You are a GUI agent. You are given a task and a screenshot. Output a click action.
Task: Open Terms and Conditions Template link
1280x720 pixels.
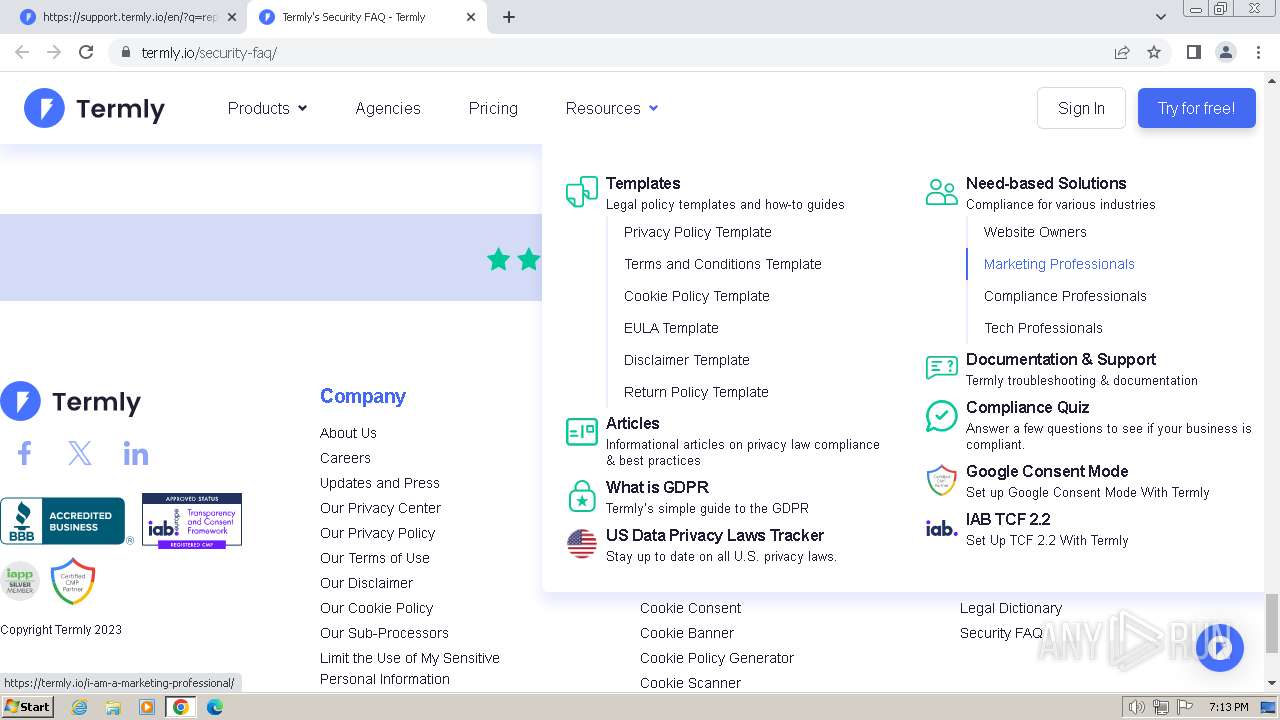723,264
